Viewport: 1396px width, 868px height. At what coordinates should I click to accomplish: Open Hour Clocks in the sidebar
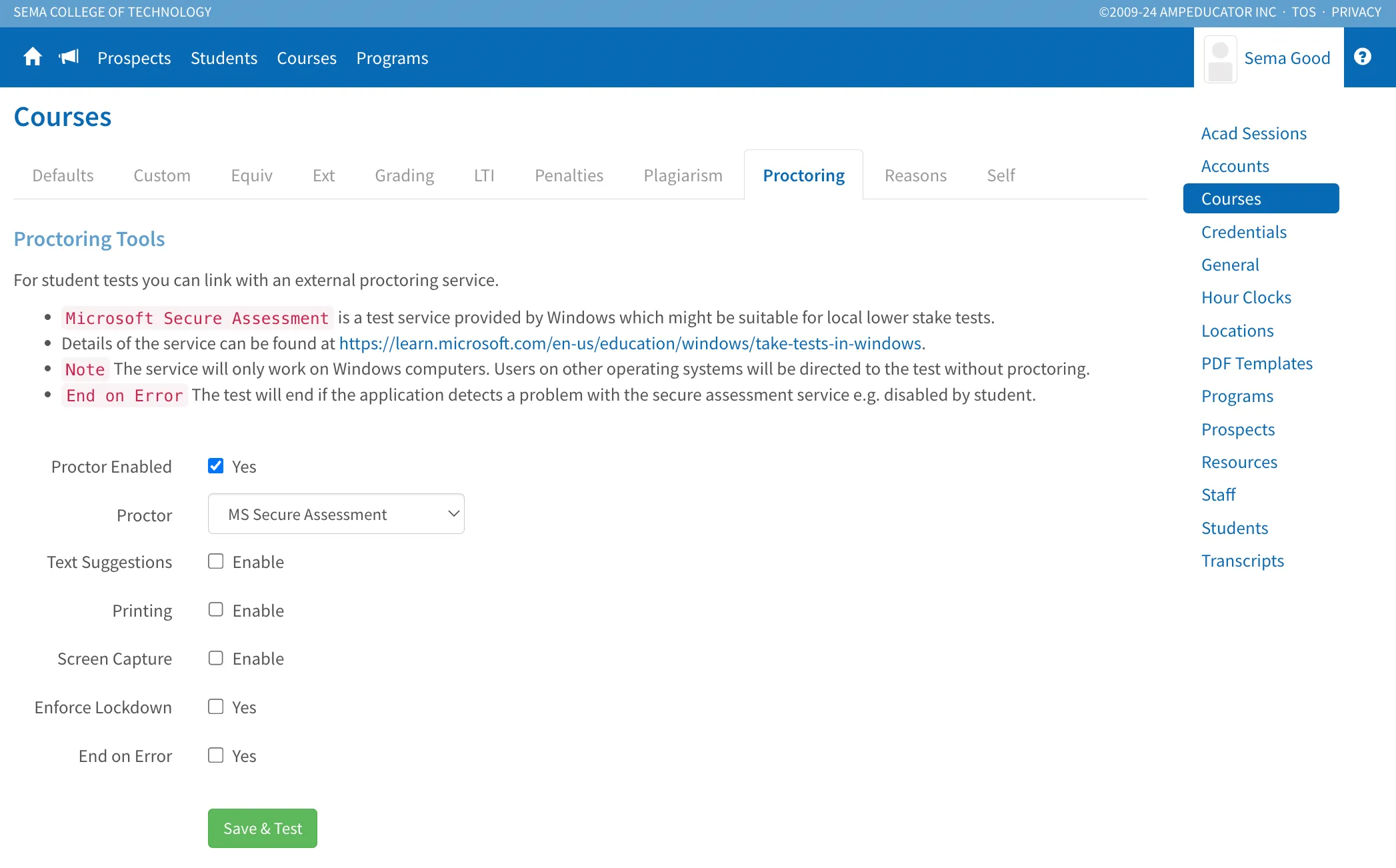tap(1247, 297)
